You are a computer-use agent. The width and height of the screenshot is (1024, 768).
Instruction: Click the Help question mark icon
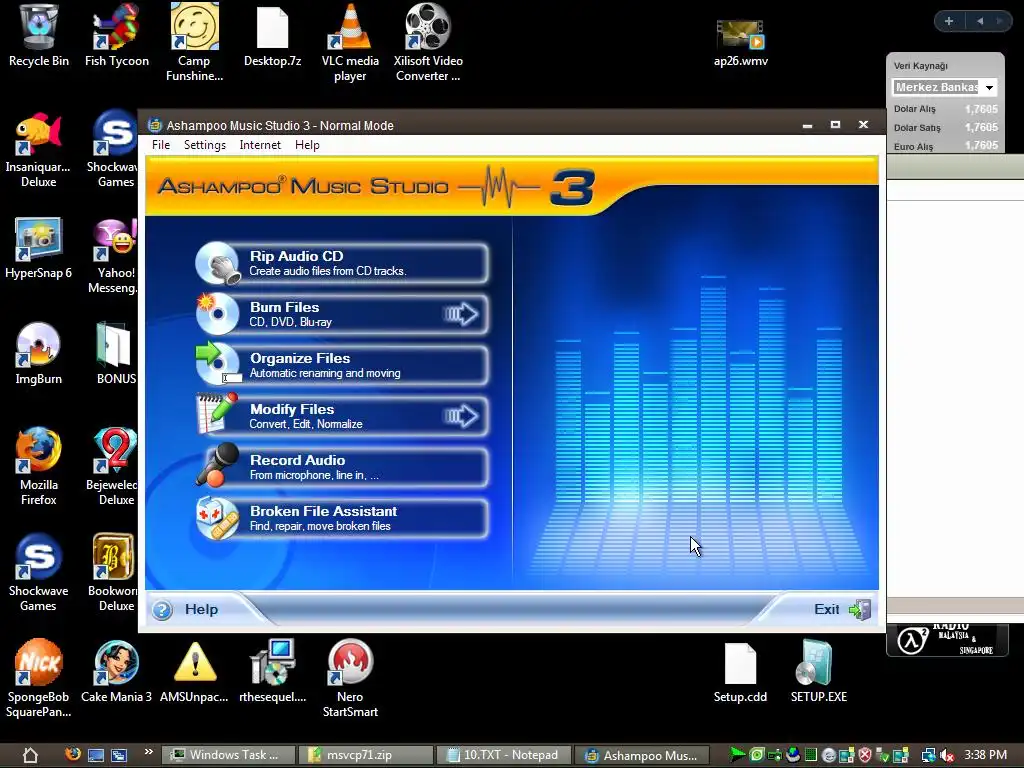[162, 610]
